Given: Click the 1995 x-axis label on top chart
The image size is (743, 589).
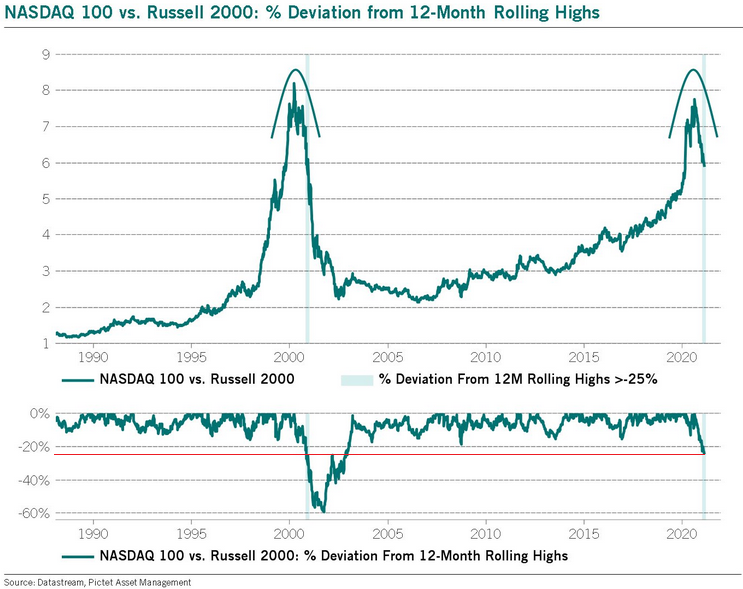Looking at the screenshot, I should click(x=191, y=357).
